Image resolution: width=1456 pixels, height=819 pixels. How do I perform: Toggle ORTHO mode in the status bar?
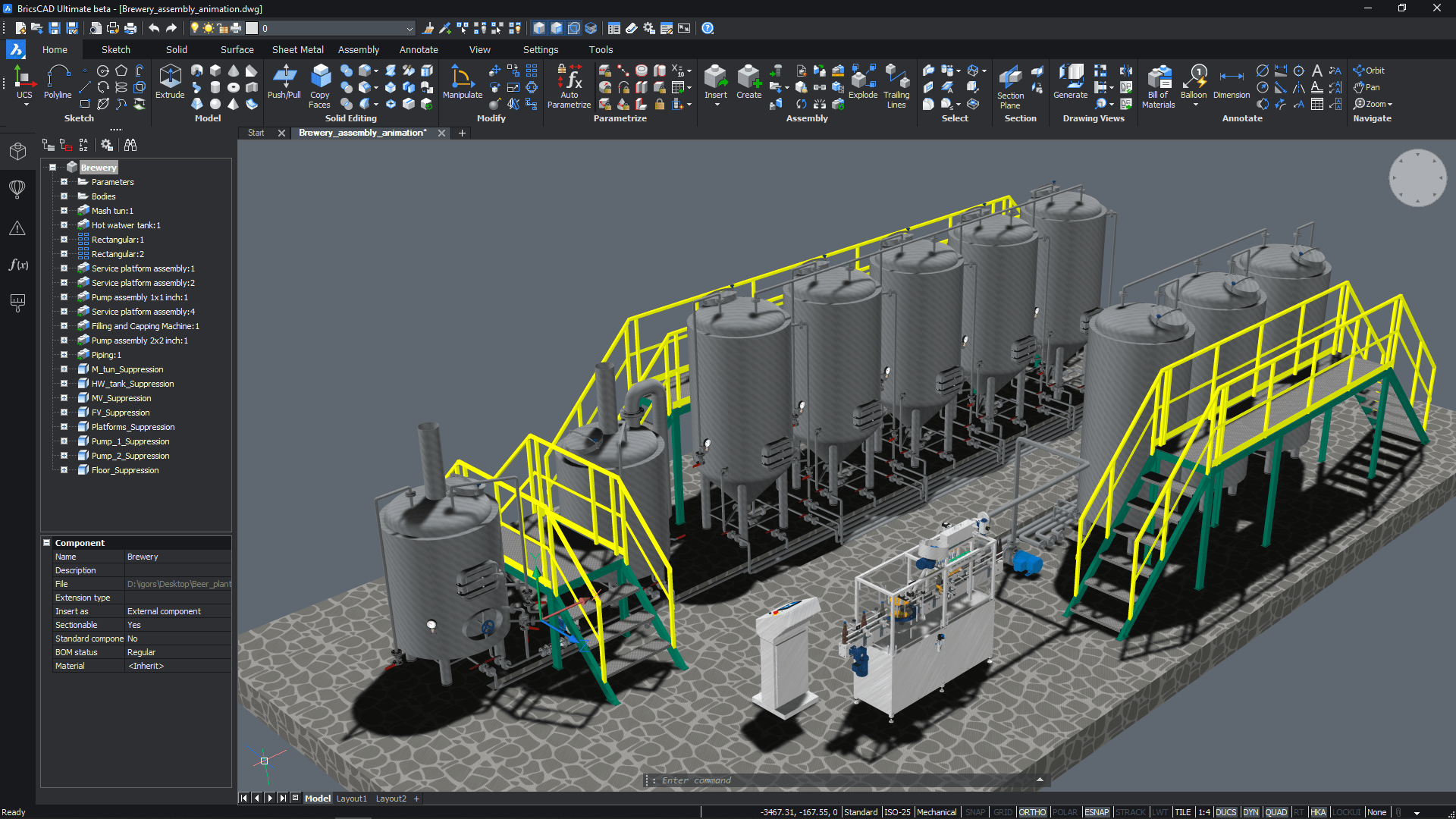1033,811
